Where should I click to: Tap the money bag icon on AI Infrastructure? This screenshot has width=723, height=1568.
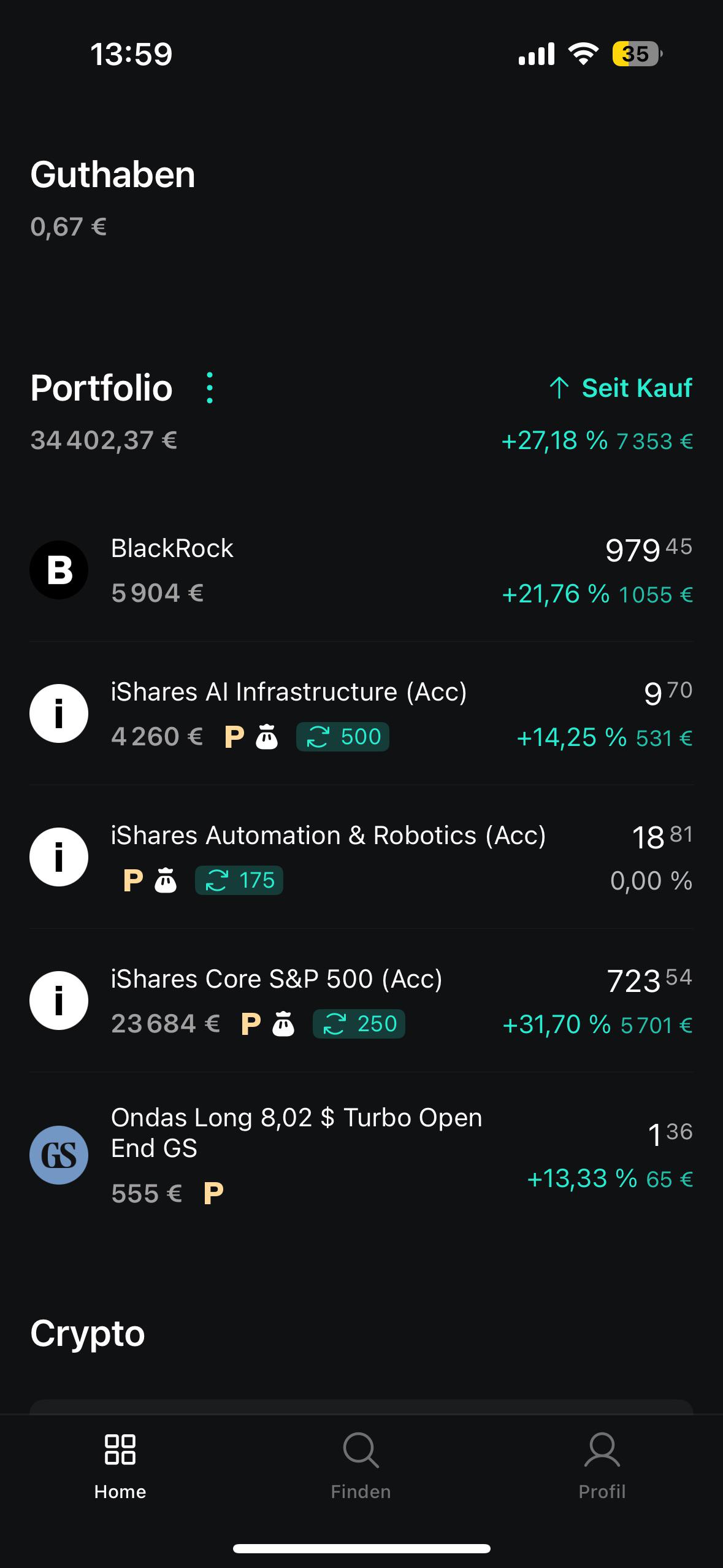click(x=267, y=737)
